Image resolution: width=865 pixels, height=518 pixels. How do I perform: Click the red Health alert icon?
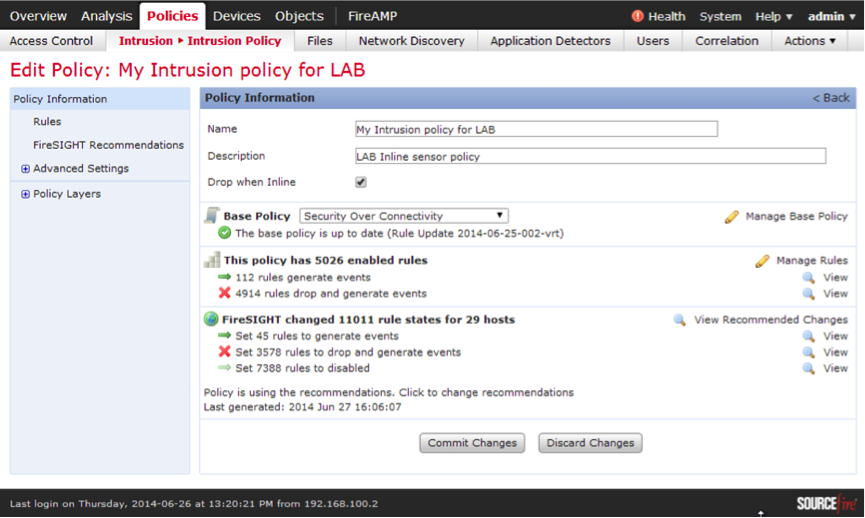click(637, 16)
